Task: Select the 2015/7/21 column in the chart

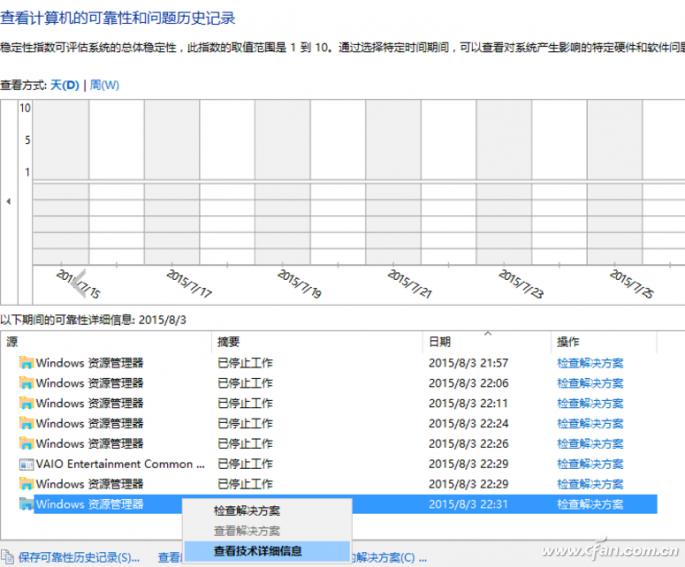Action: pyautogui.click(x=392, y=180)
